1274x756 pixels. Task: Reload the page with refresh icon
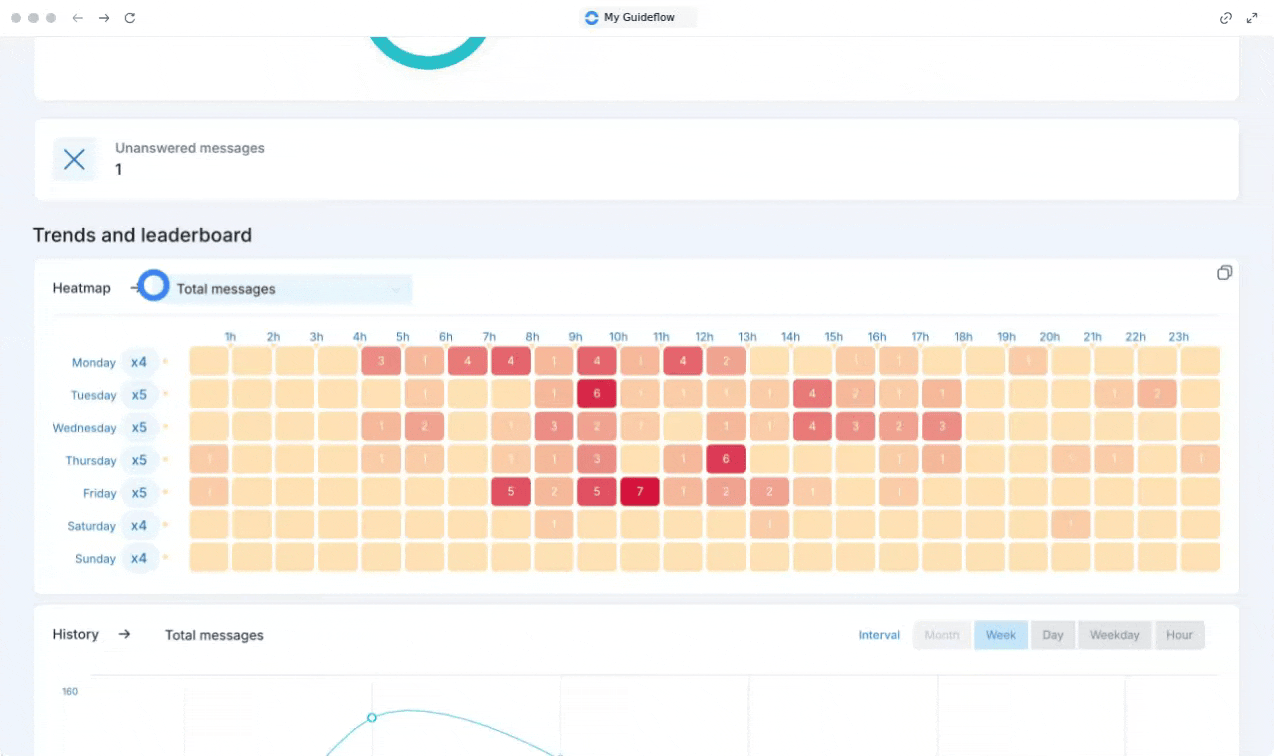coord(130,18)
